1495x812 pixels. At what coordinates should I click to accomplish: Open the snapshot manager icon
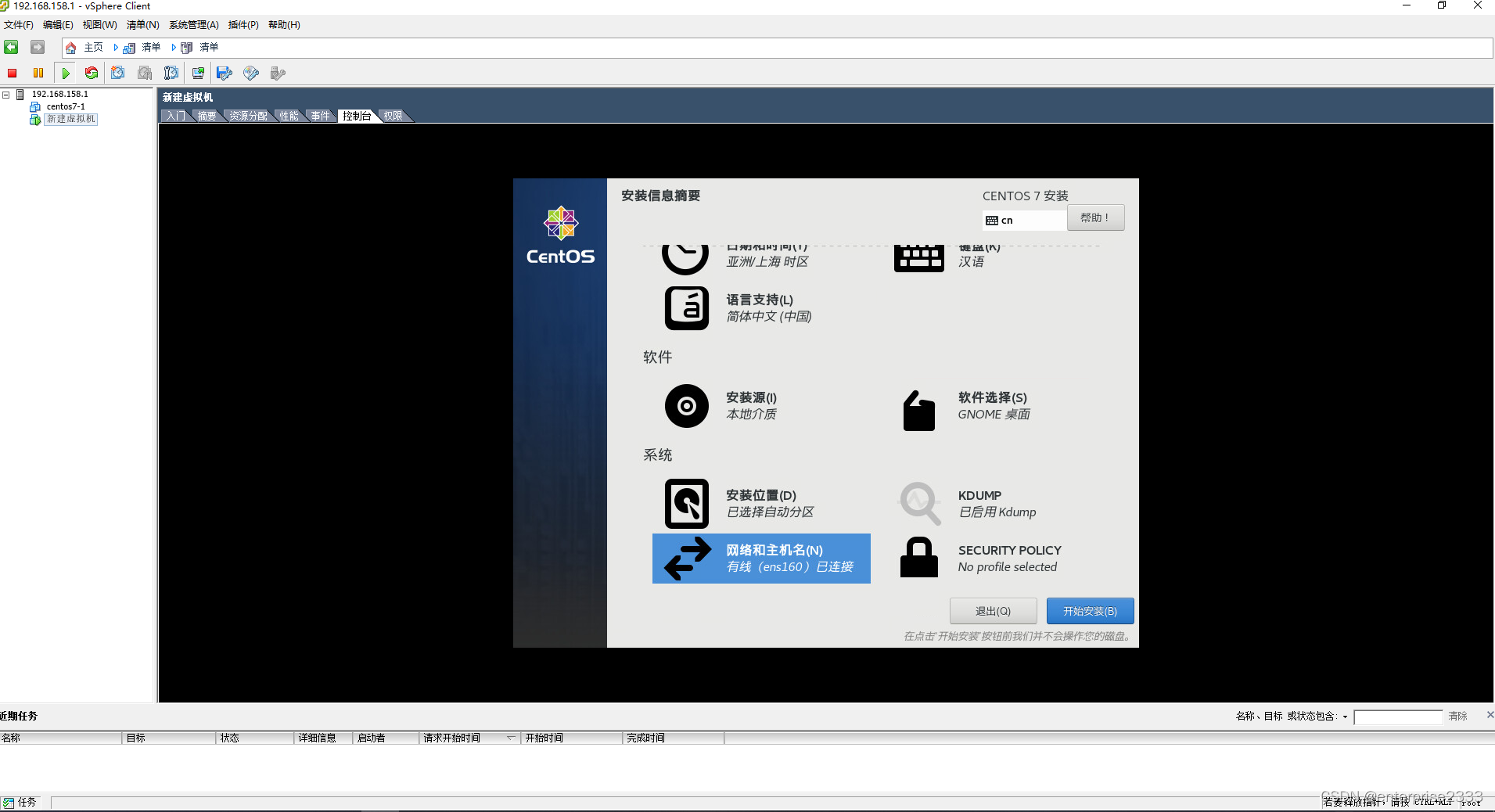[x=171, y=73]
